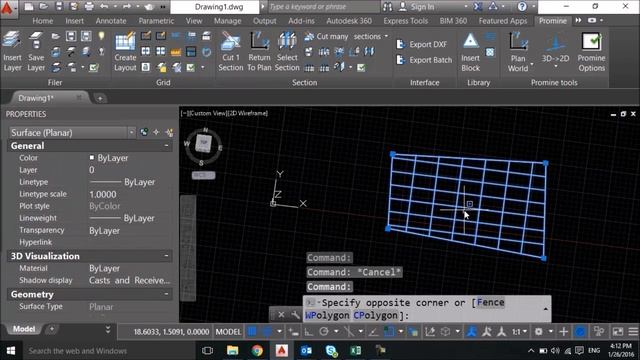Select the Model layout tab
The height and width of the screenshot is (360, 640).
(x=24, y=329)
